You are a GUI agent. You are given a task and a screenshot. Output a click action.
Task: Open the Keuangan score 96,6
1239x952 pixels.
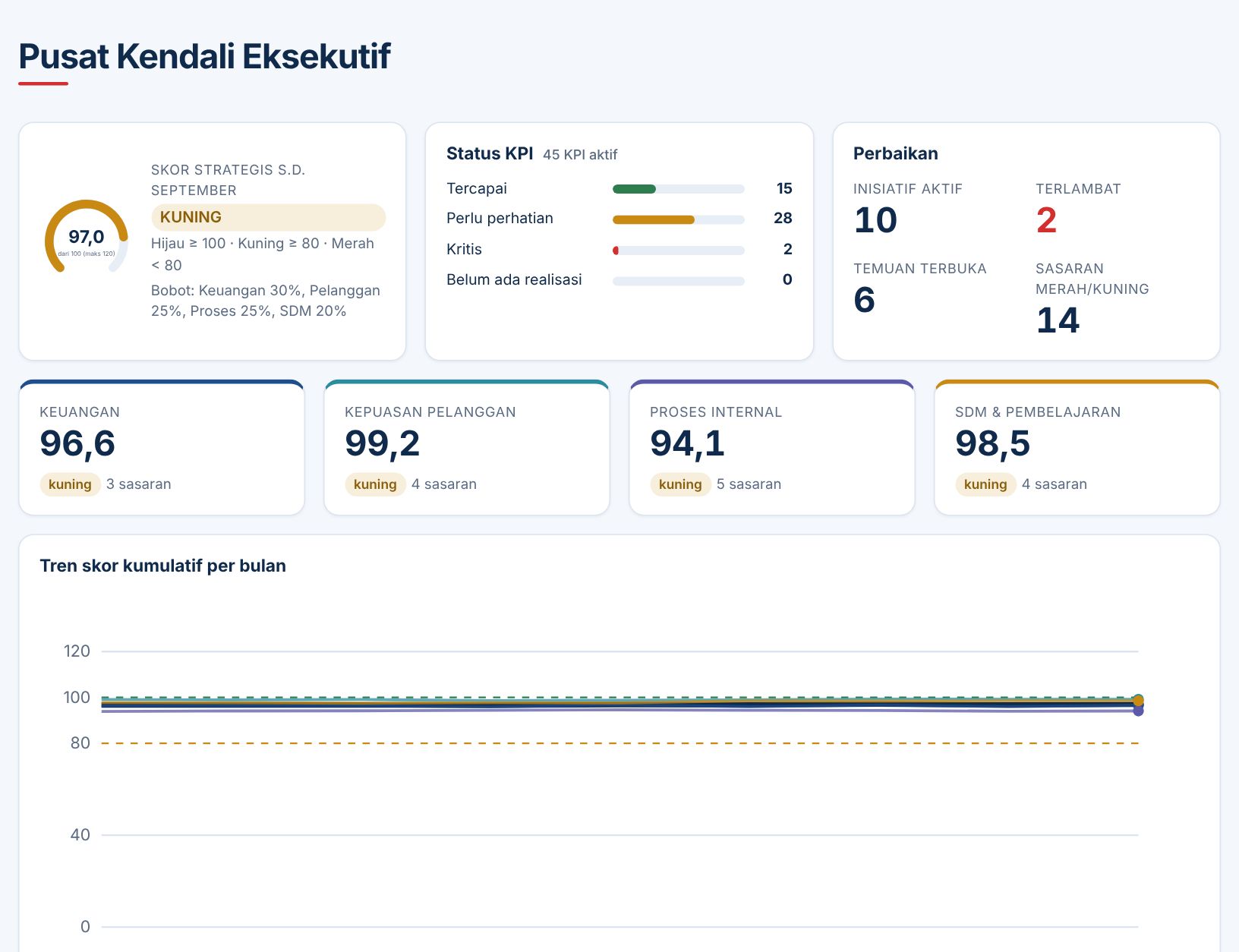[77, 443]
